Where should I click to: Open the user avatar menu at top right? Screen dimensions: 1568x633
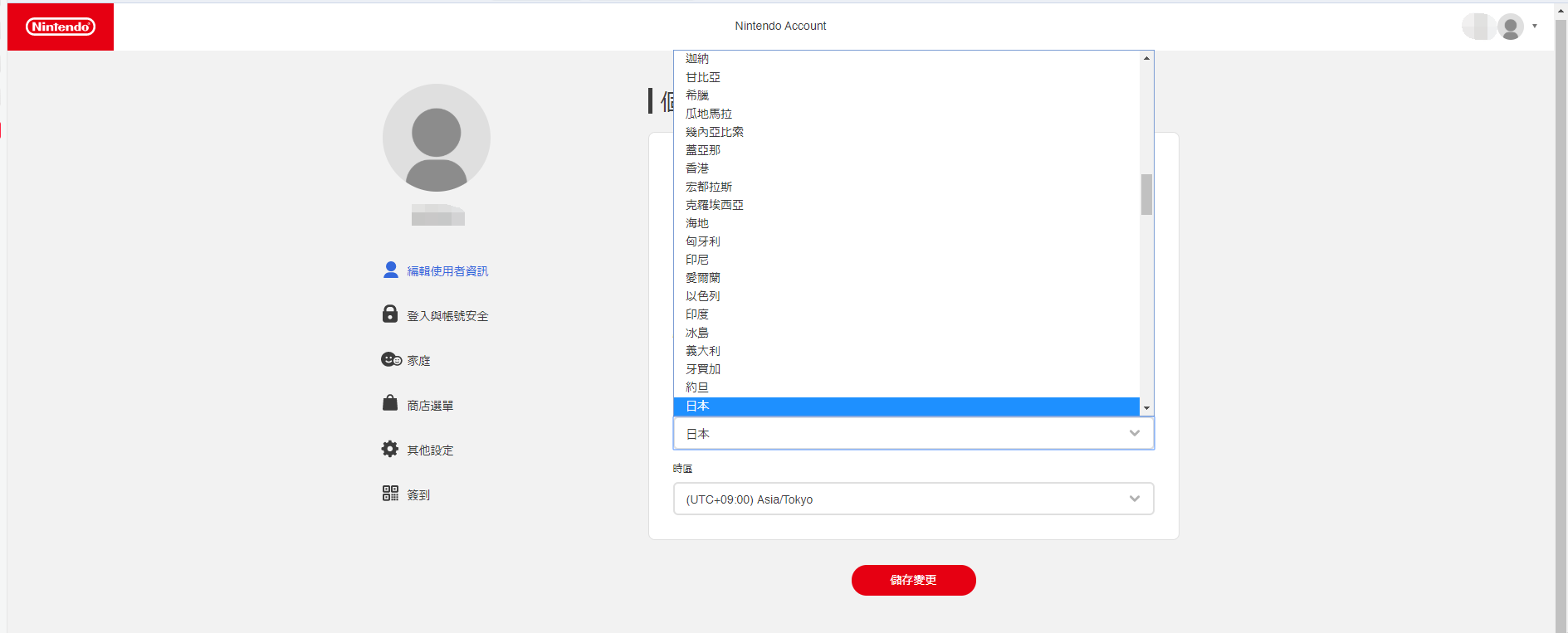tap(1511, 27)
